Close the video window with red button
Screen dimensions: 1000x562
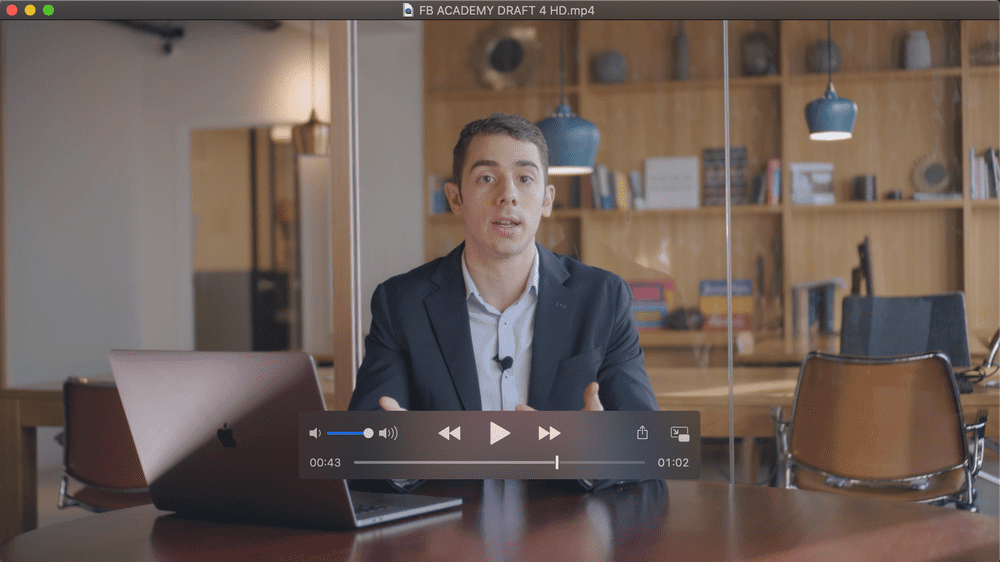(11, 10)
